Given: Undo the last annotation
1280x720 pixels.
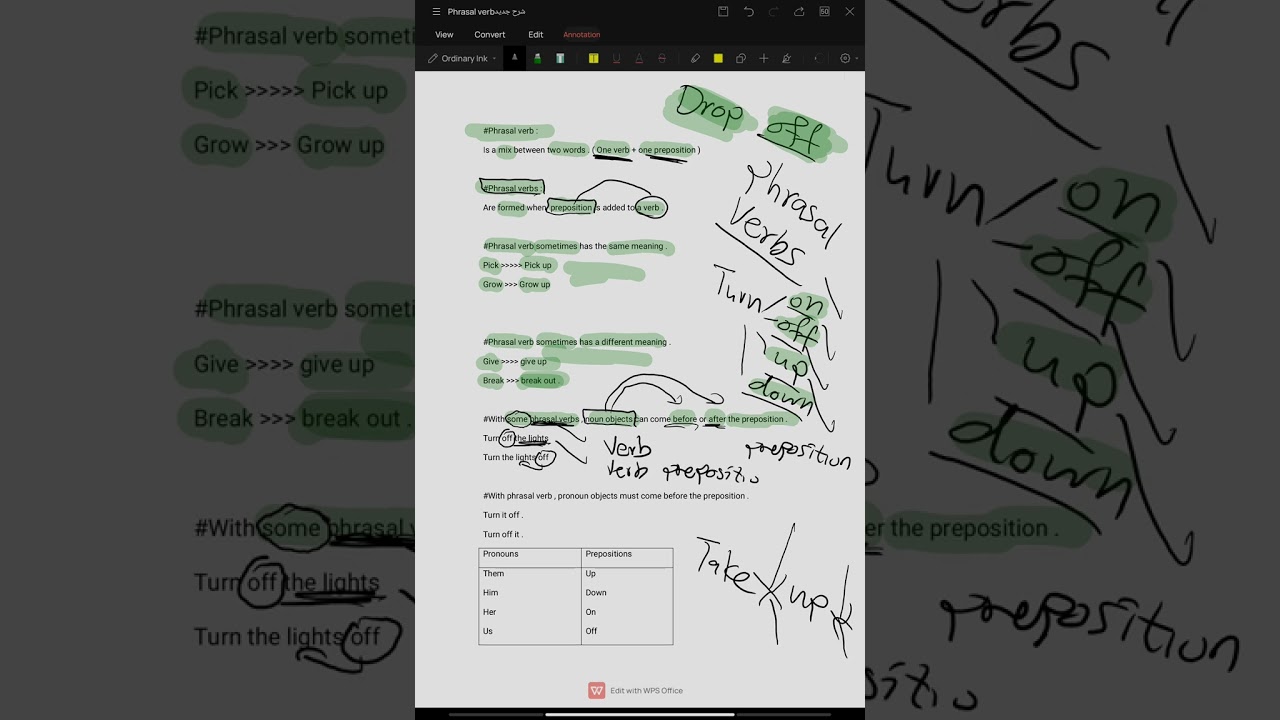Looking at the screenshot, I should coord(748,12).
